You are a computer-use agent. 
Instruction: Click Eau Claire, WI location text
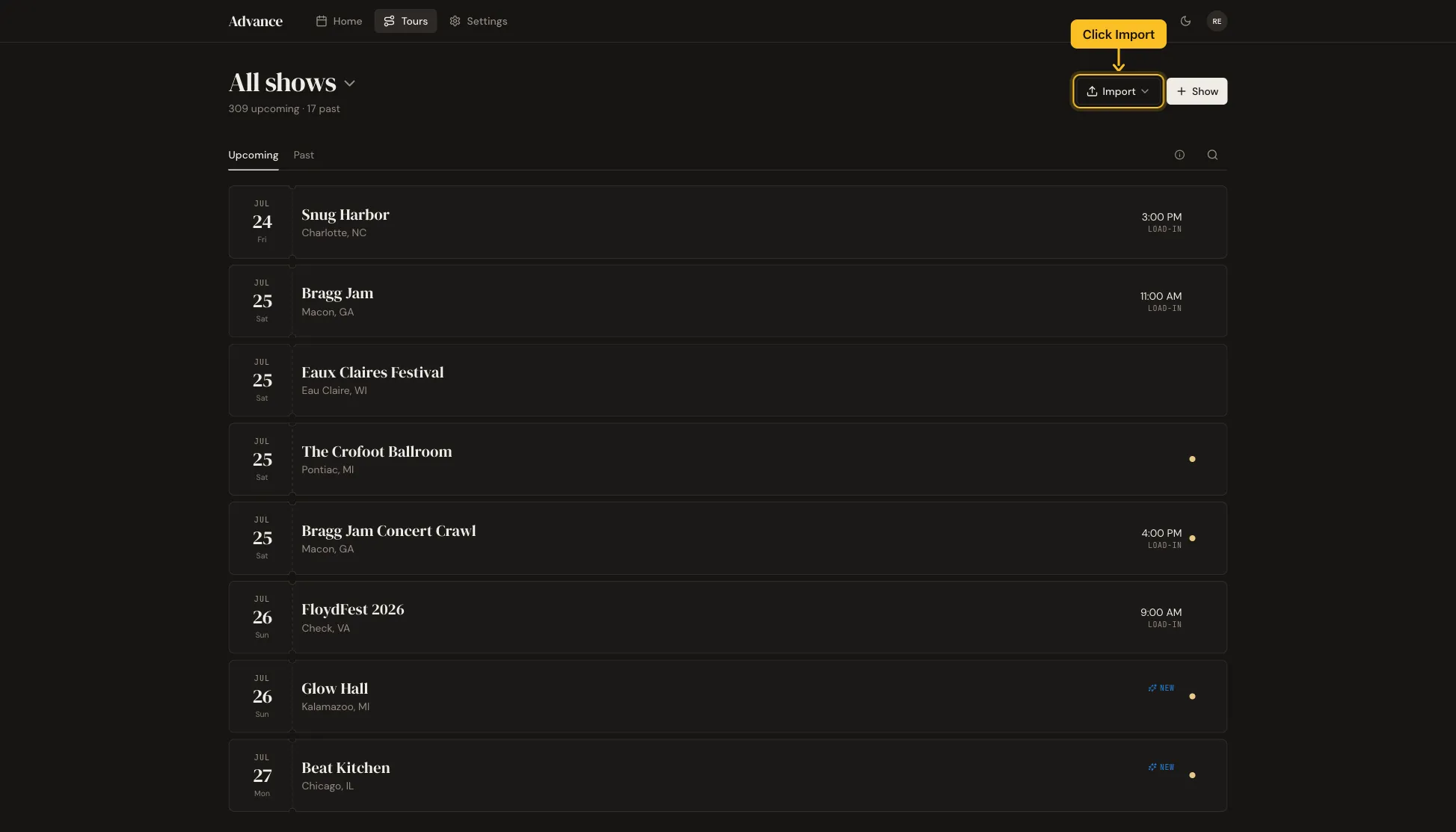(334, 391)
